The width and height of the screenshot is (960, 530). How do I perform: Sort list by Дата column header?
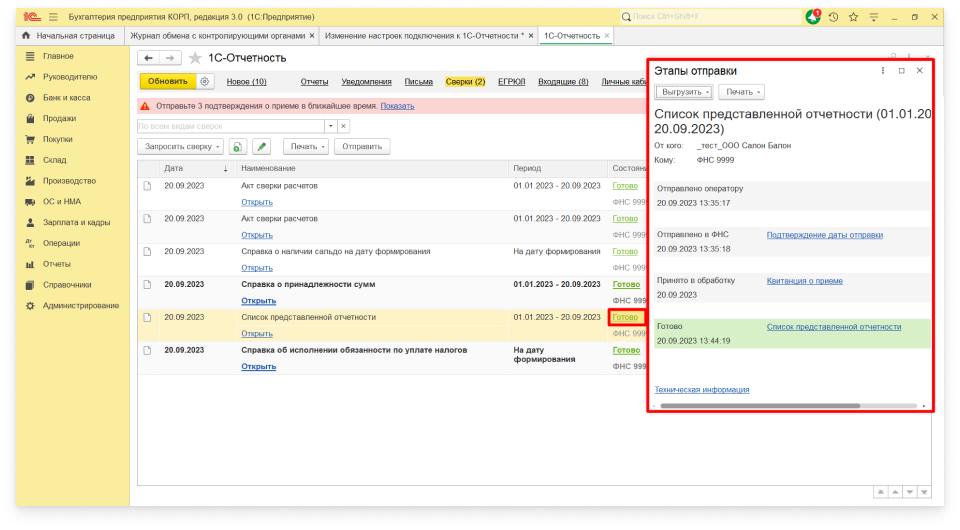pos(196,168)
